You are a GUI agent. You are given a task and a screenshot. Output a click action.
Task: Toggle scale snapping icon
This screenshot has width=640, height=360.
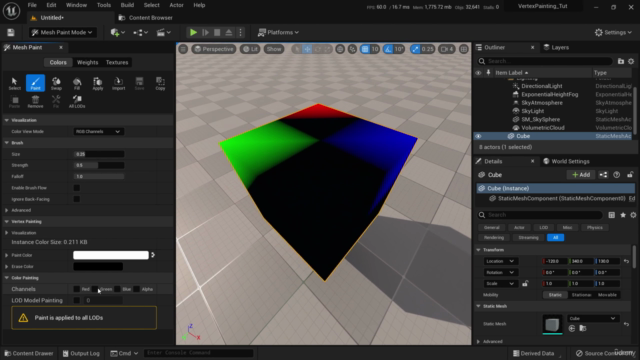415,49
